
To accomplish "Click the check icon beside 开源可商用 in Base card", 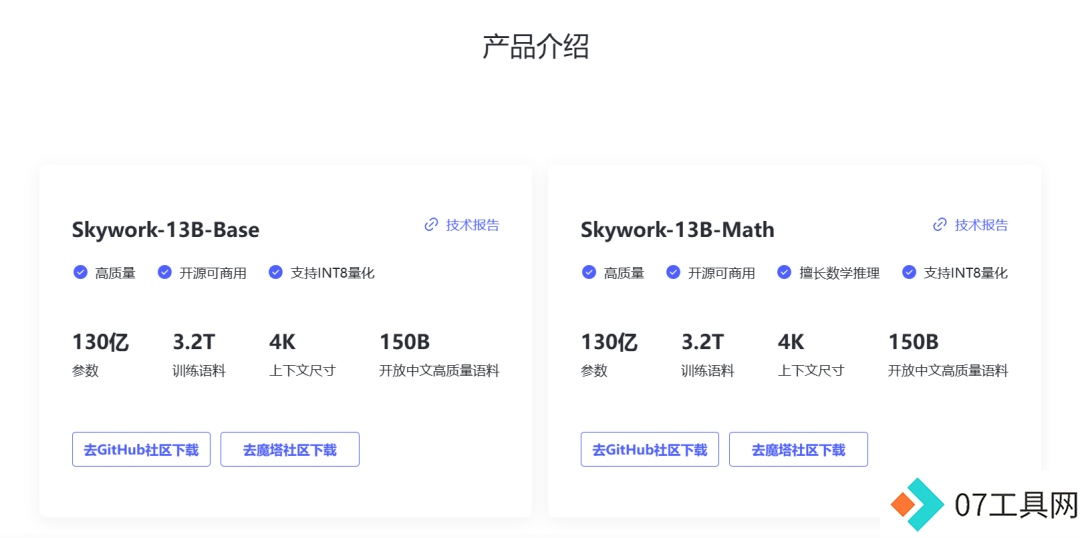I will pyautogui.click(x=165, y=272).
